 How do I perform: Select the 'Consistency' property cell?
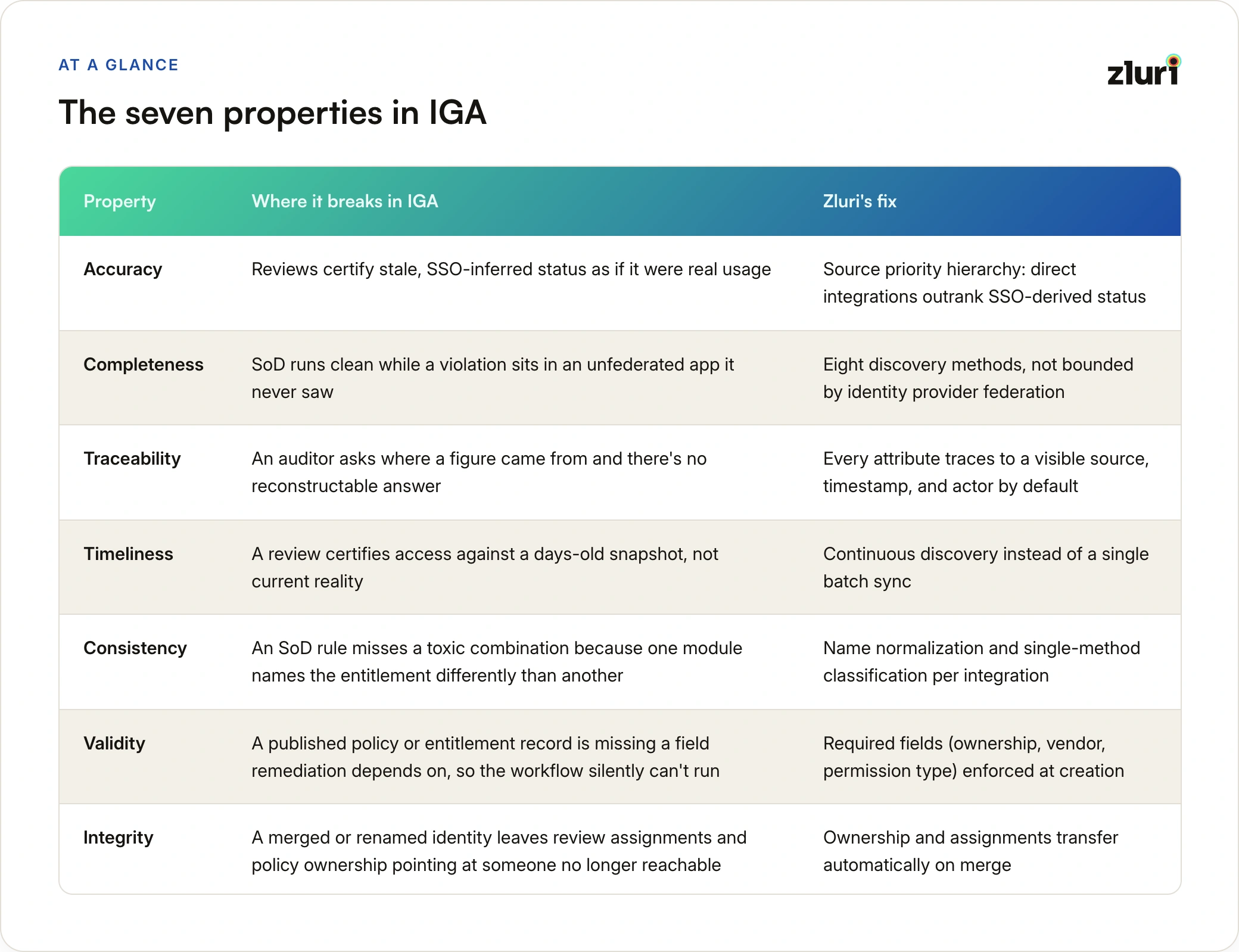pyautogui.click(x=135, y=648)
